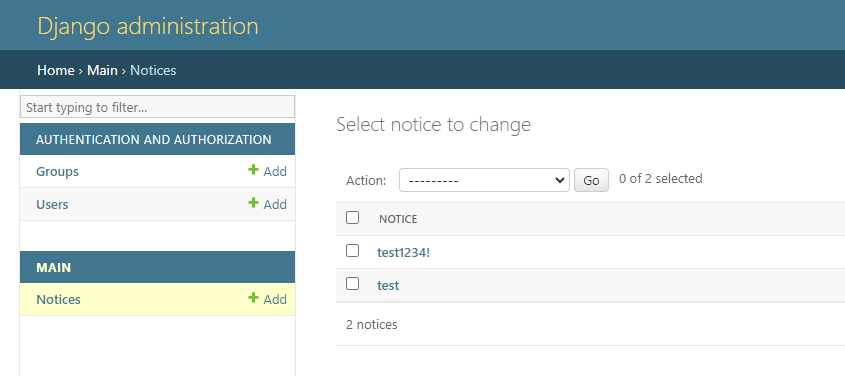Screen dimensions: 845x376
Task: Check the box for the test1234! notice
Action: (x=352, y=250)
